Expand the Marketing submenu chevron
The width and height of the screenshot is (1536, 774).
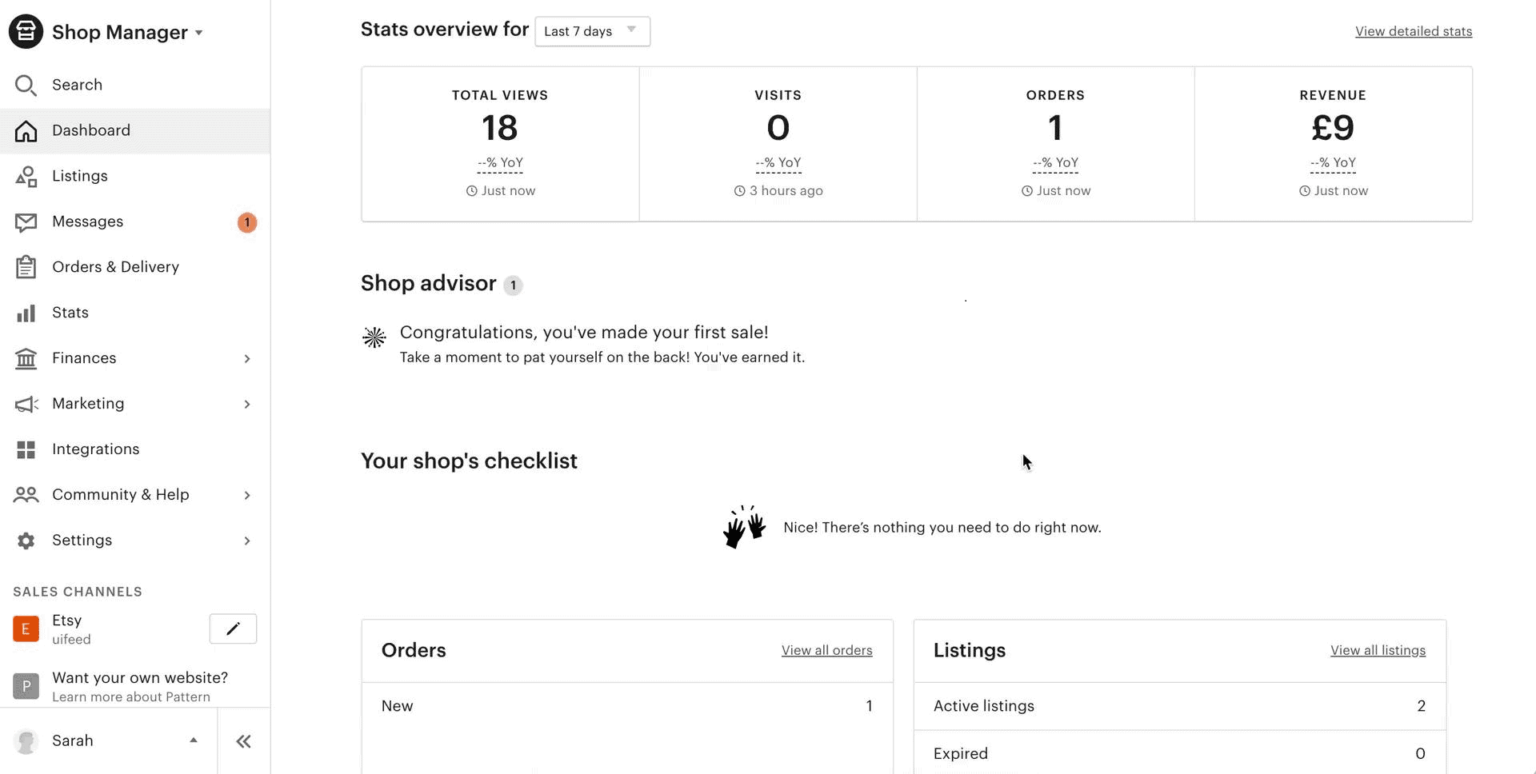point(247,404)
